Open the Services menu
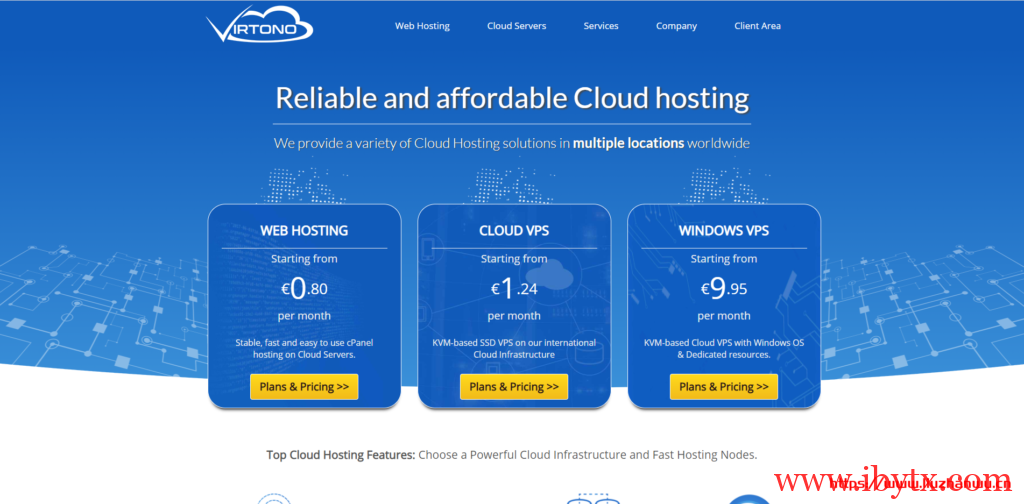The width and height of the screenshot is (1024, 504). point(601,26)
